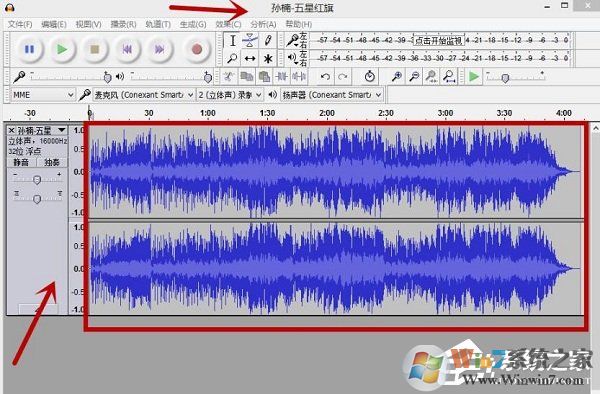
Task: Open the MME audio host dropdown
Action: (x=43, y=95)
